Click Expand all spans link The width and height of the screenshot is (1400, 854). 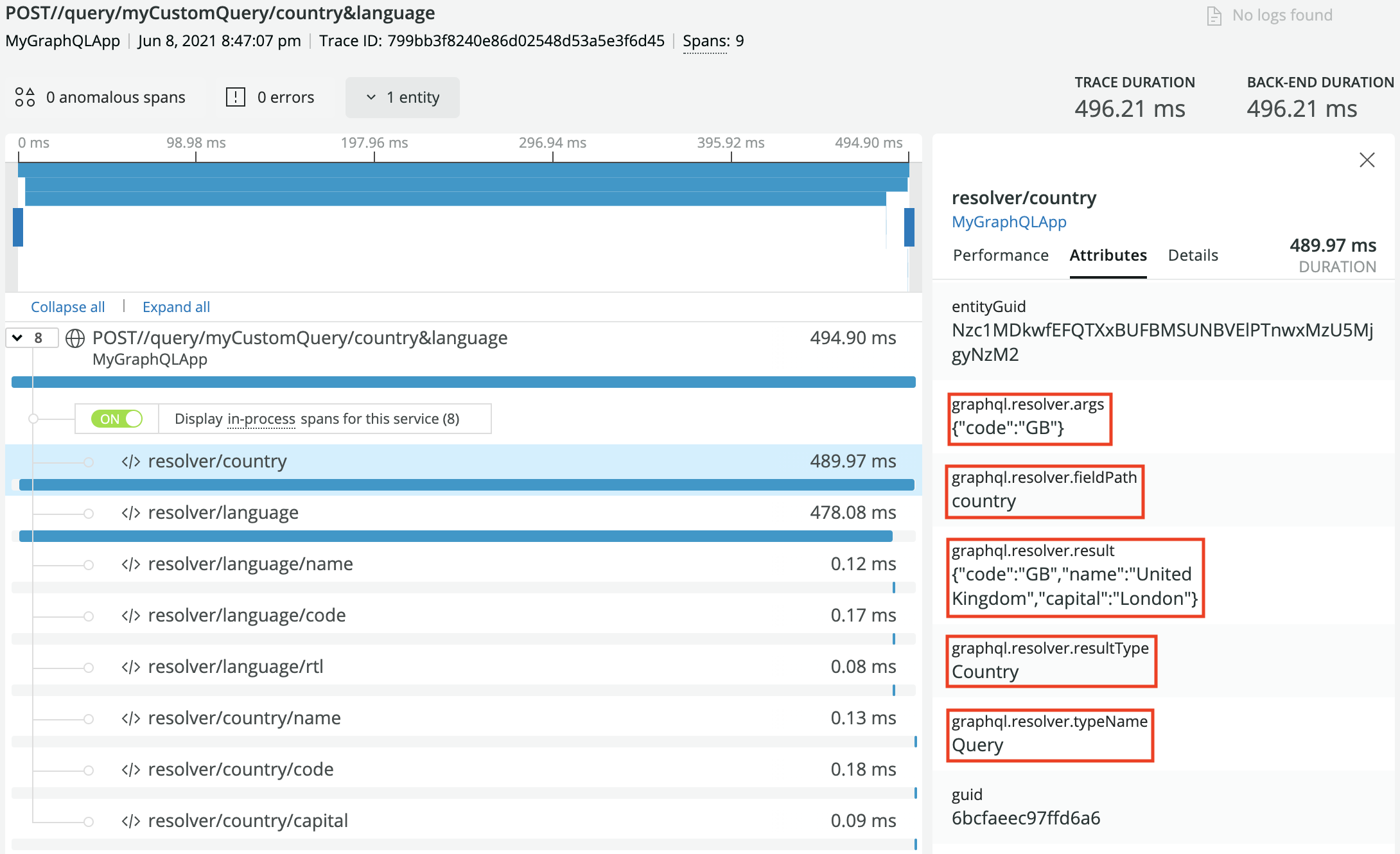(x=176, y=307)
